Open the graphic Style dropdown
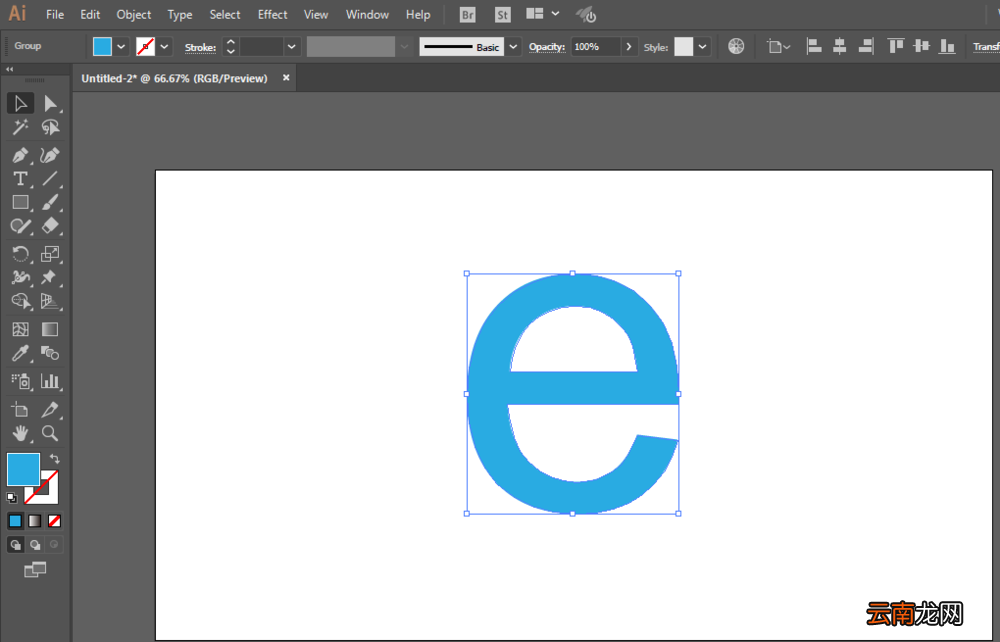Screen dimensions: 1000x642 tap(702, 47)
